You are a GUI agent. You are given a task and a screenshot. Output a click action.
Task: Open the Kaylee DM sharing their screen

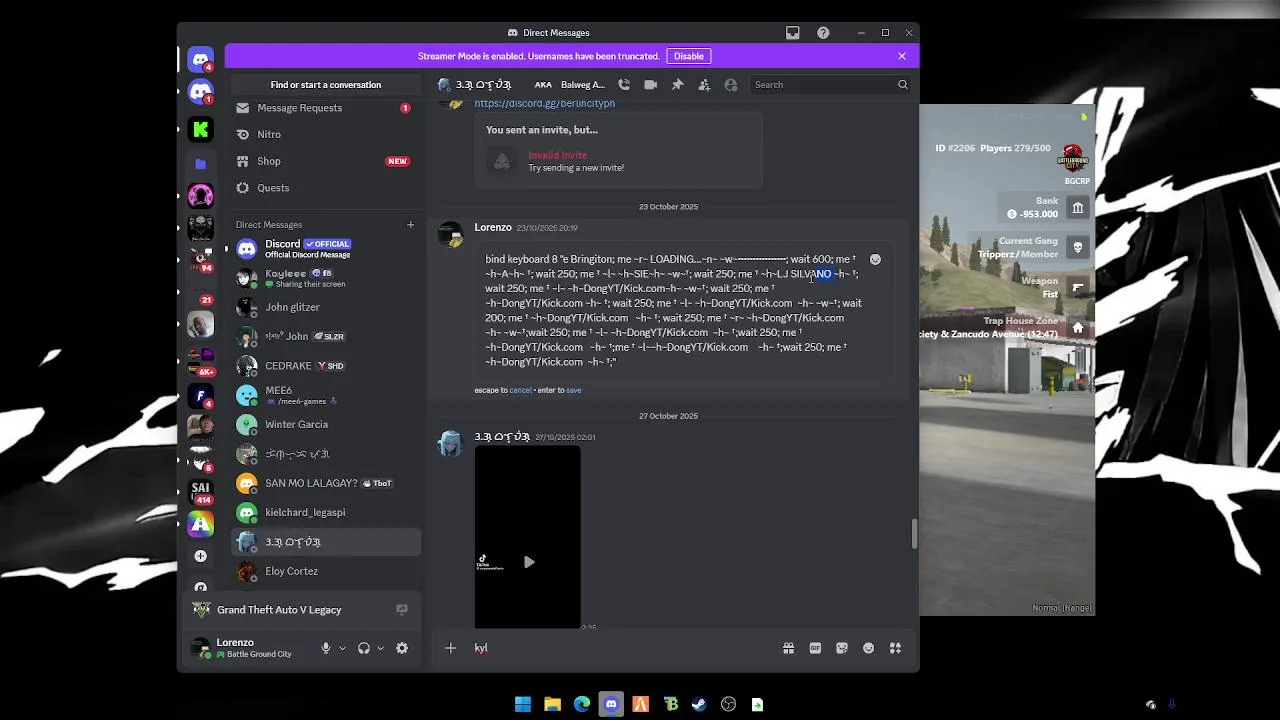click(x=326, y=278)
